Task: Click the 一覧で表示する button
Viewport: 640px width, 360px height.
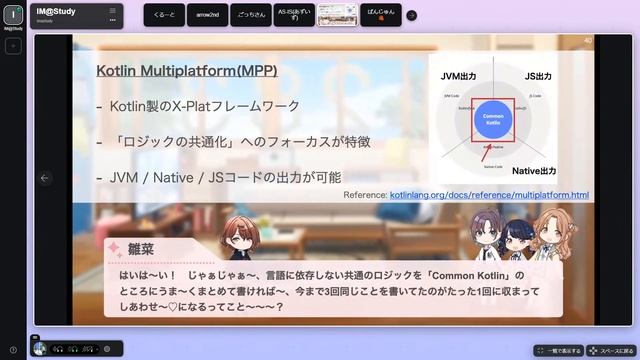Action: coord(558,351)
